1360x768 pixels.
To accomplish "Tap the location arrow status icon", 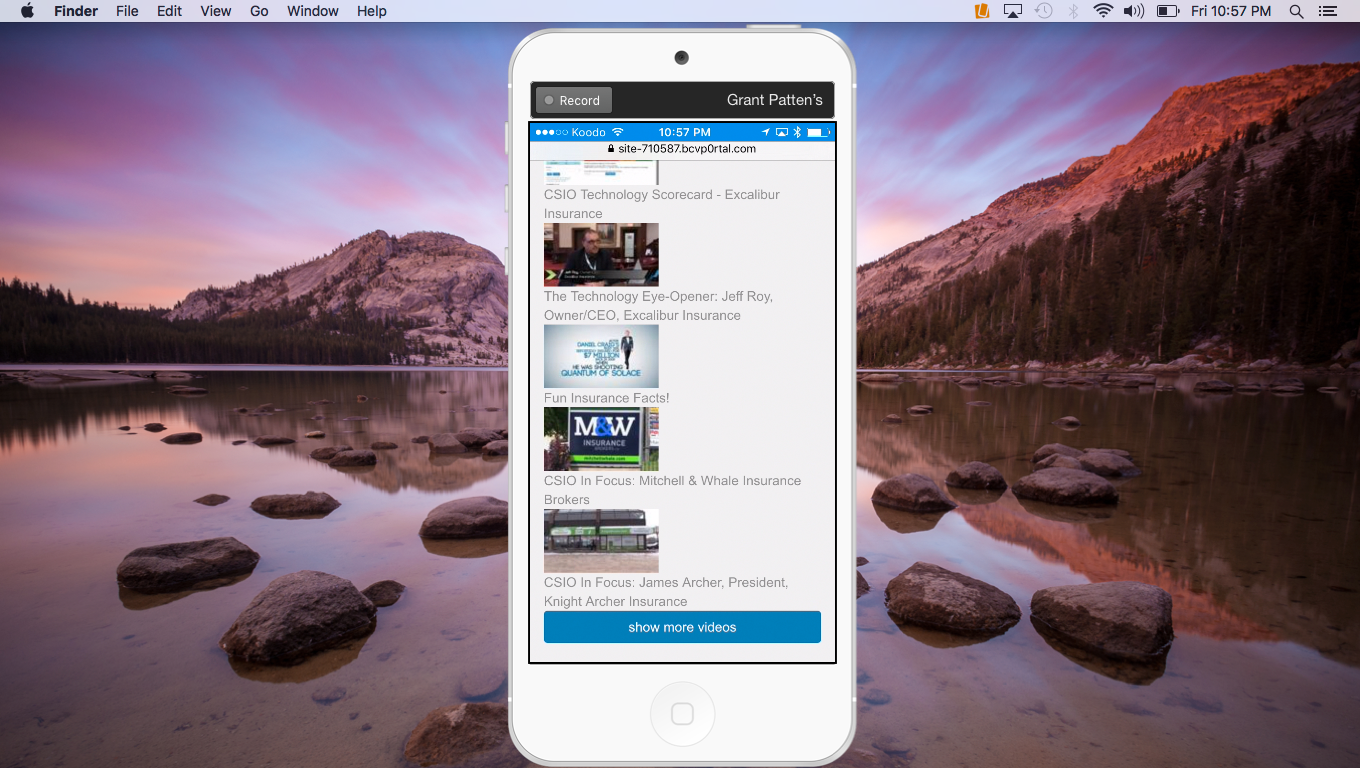I will point(766,132).
